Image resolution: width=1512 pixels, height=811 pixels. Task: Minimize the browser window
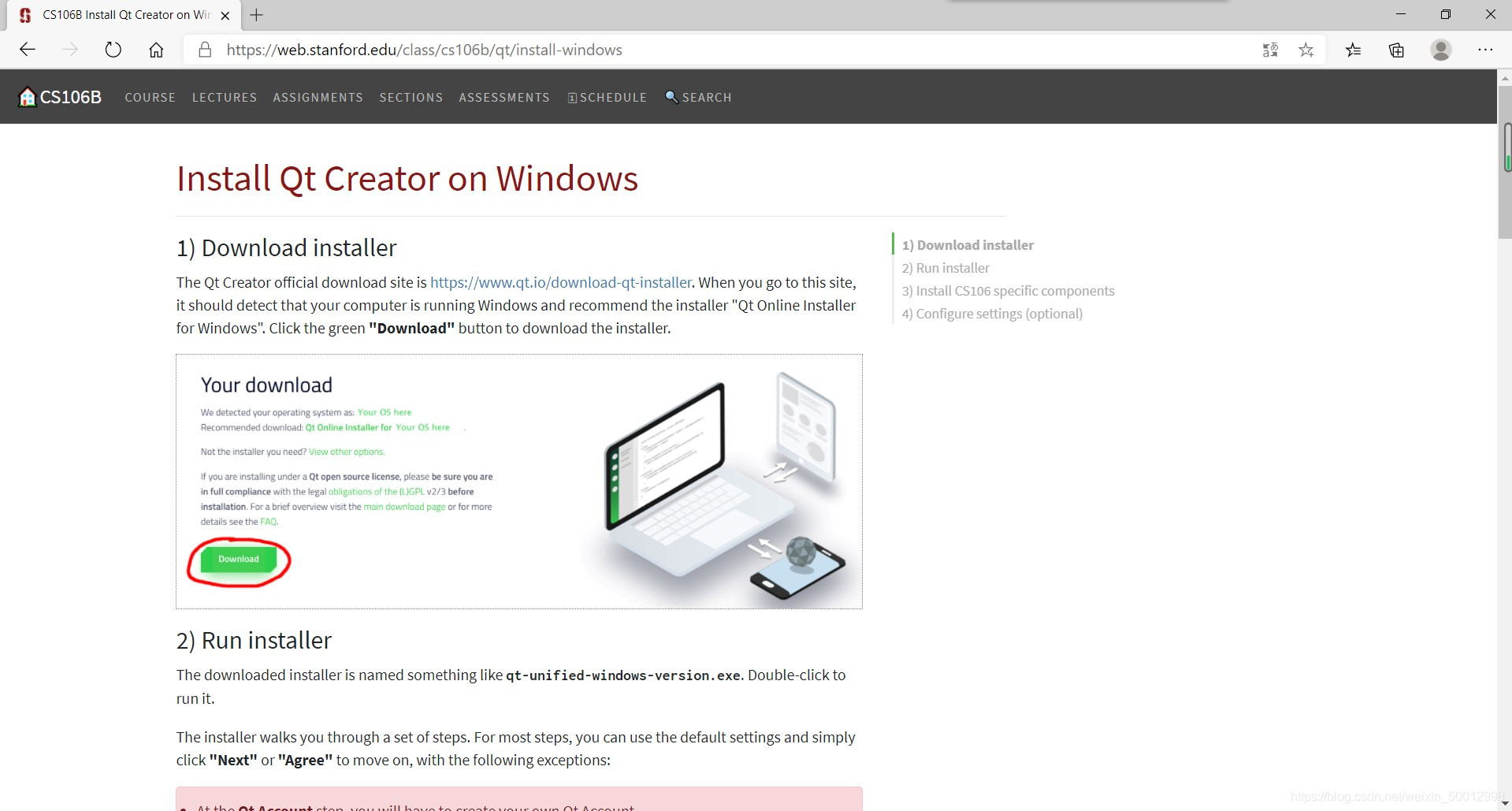pyautogui.click(x=1400, y=14)
